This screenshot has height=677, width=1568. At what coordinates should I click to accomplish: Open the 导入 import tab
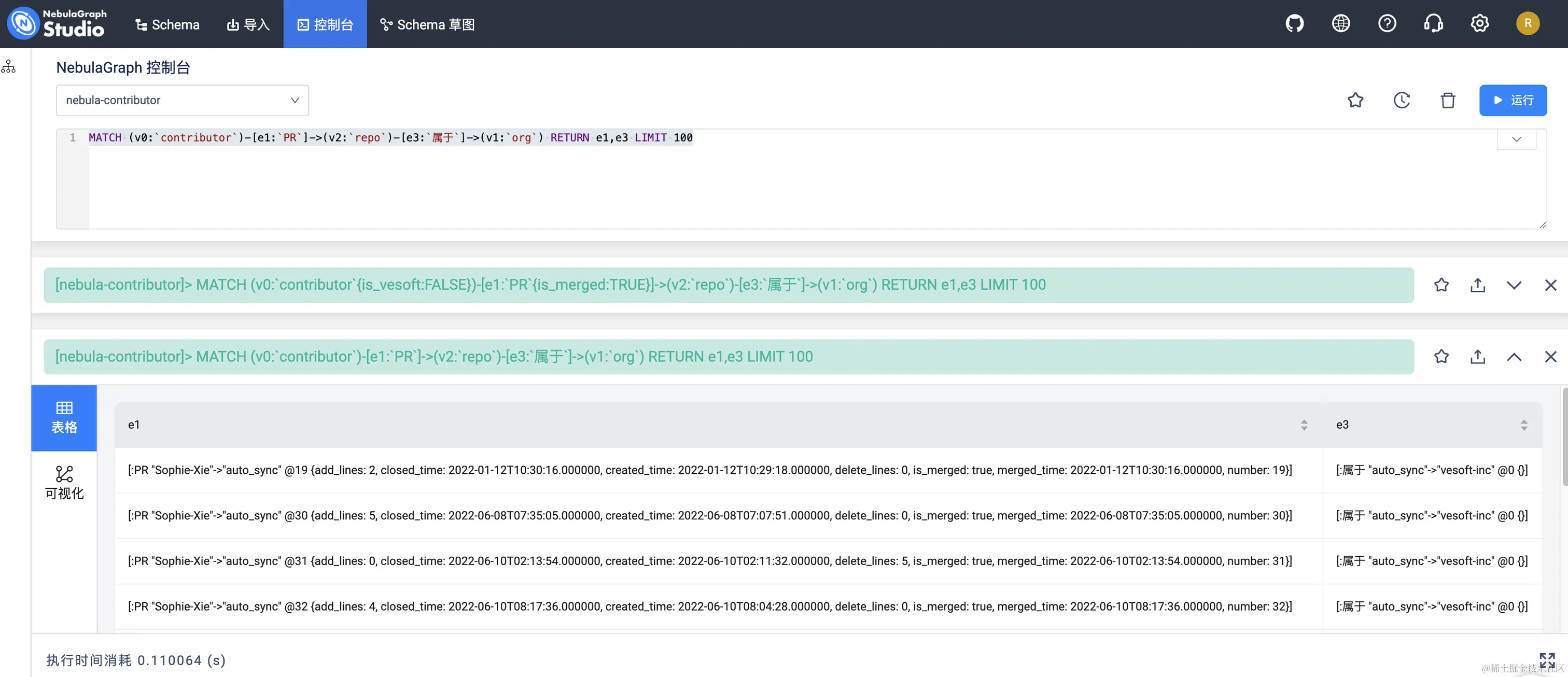tap(248, 24)
